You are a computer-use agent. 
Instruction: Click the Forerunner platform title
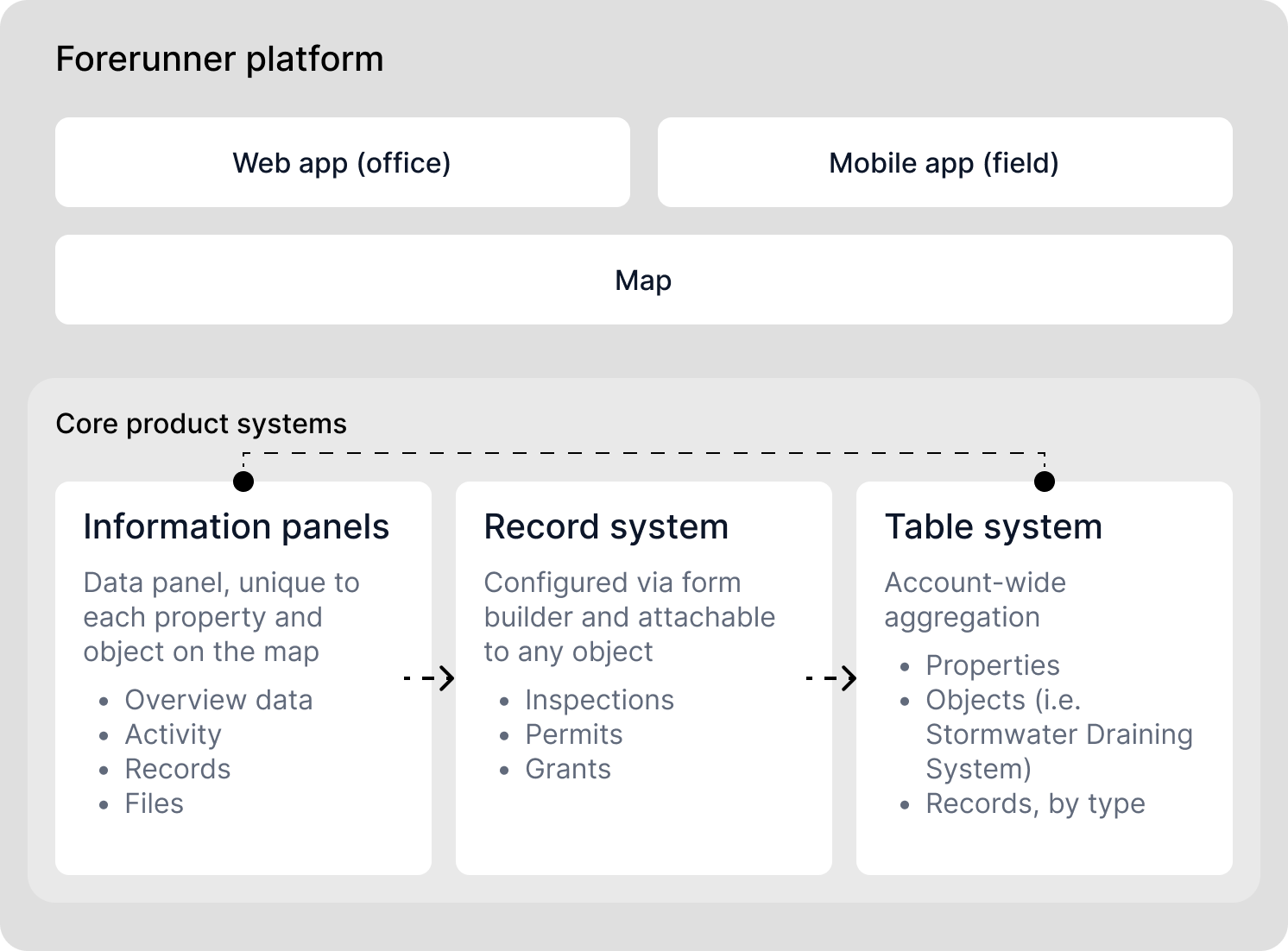click(x=219, y=60)
